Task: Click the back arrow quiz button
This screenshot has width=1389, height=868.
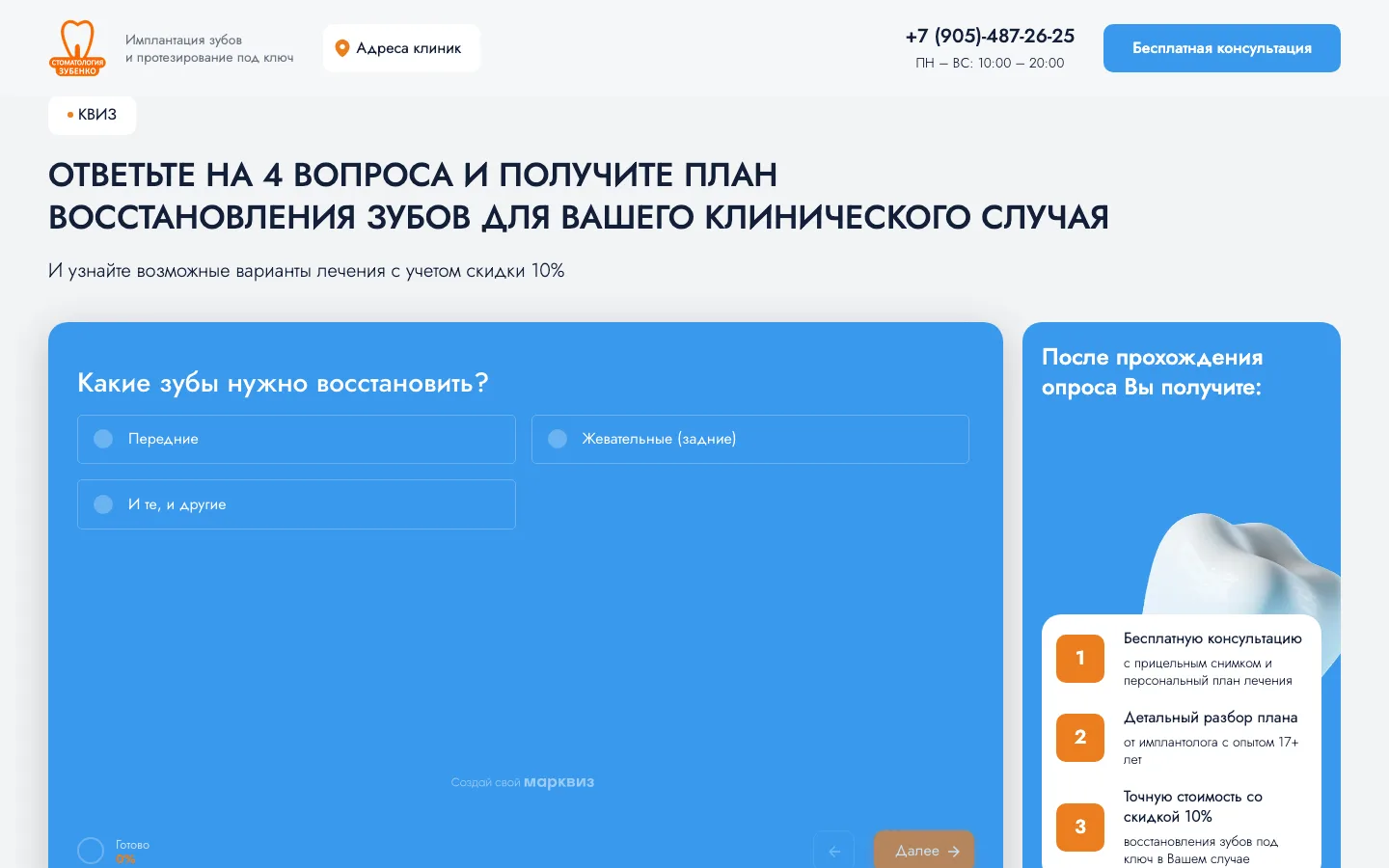Action: click(834, 851)
